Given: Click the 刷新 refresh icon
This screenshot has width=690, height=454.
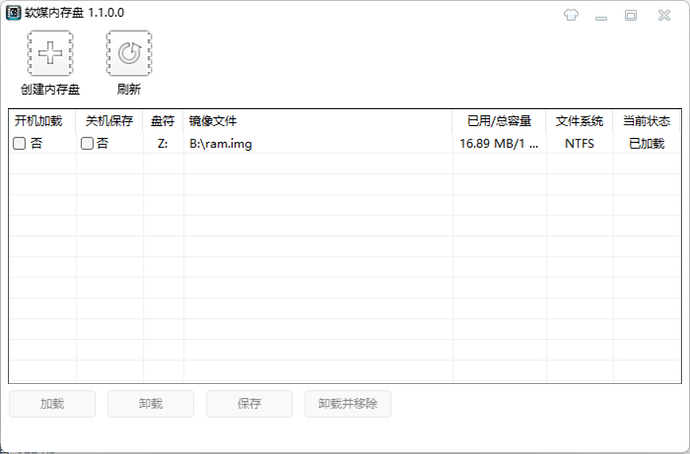Looking at the screenshot, I should (128, 54).
